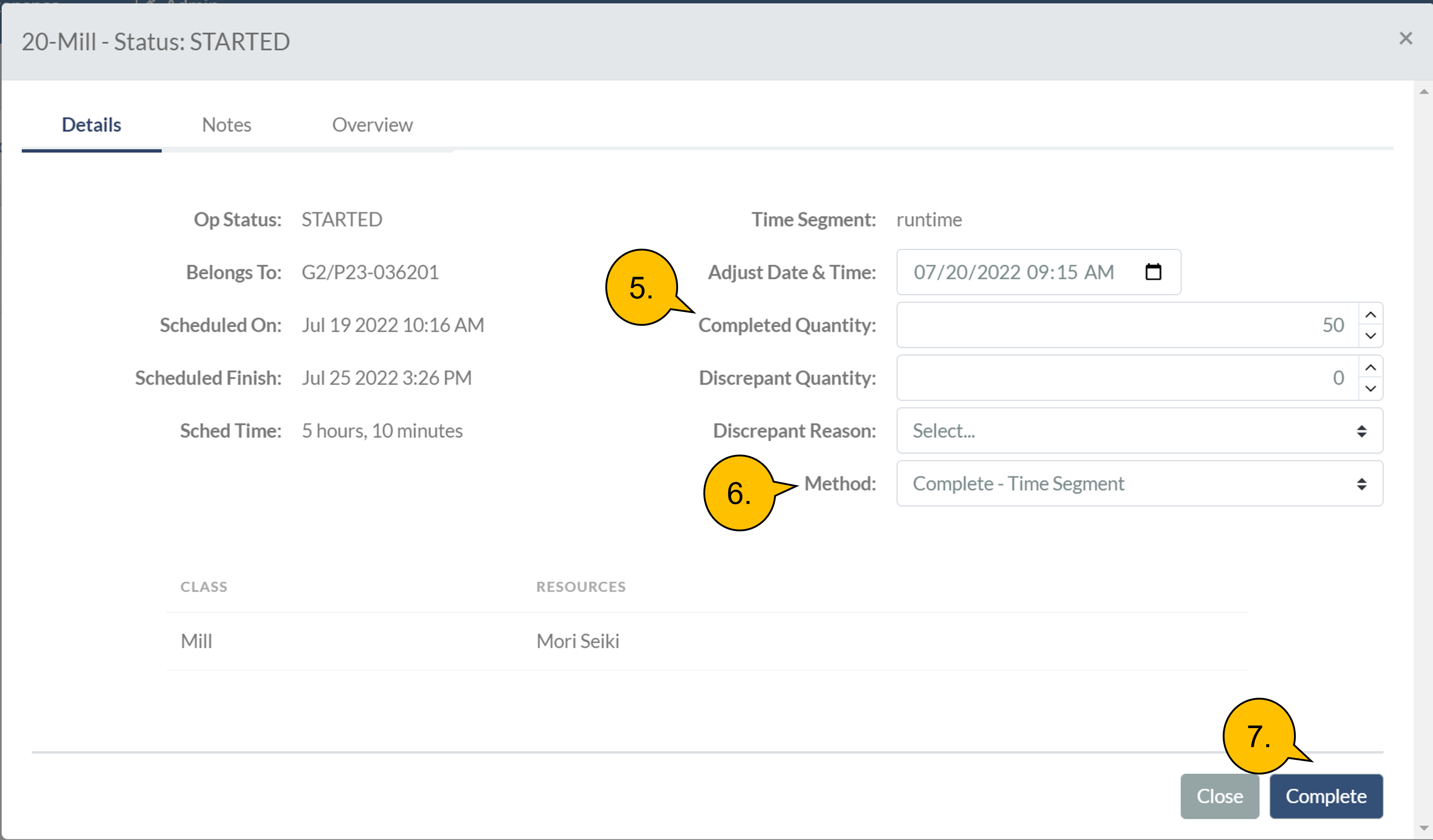
Task: Decrease Discrepant Quantity with down arrow
Action: (x=1370, y=388)
